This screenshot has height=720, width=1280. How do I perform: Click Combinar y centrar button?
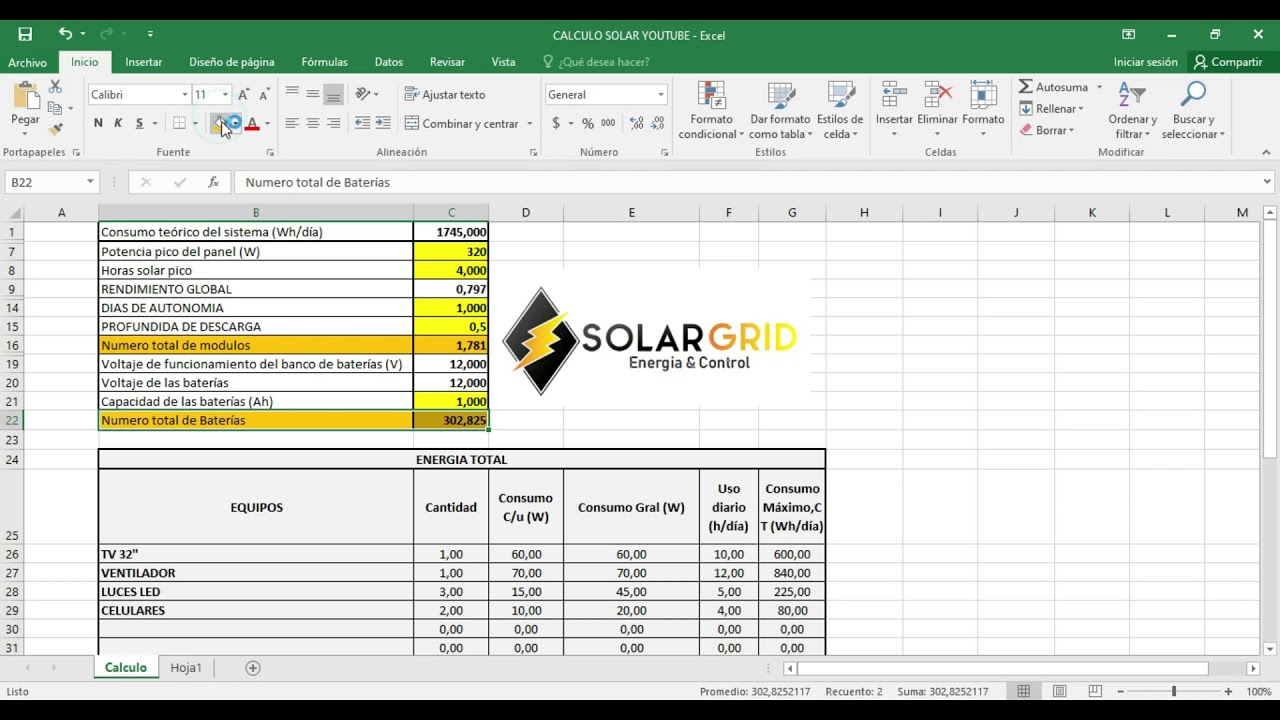(462, 123)
